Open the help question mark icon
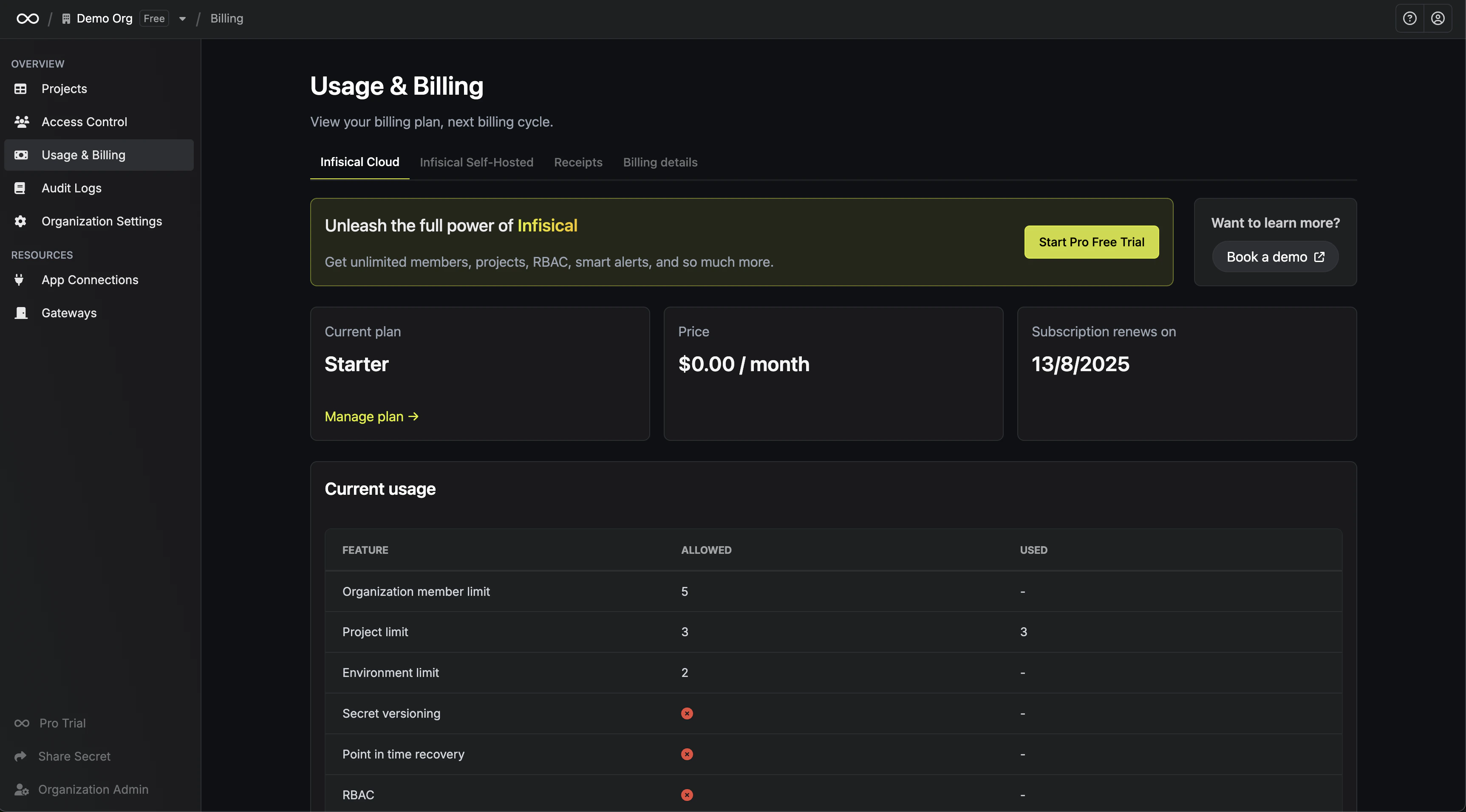Viewport: 1466px width, 812px height. coord(1409,19)
